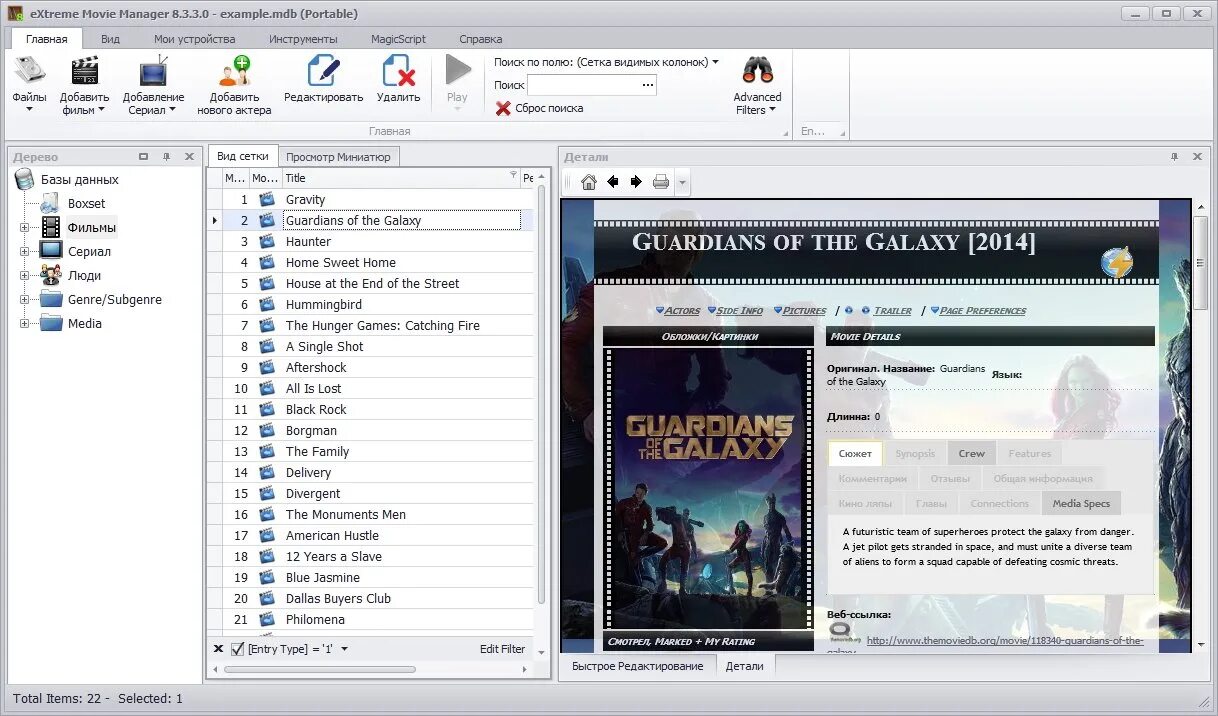Switch to Просмотр Миниатюр tab
Image resolution: width=1218 pixels, height=716 pixels.
pyautogui.click(x=338, y=157)
